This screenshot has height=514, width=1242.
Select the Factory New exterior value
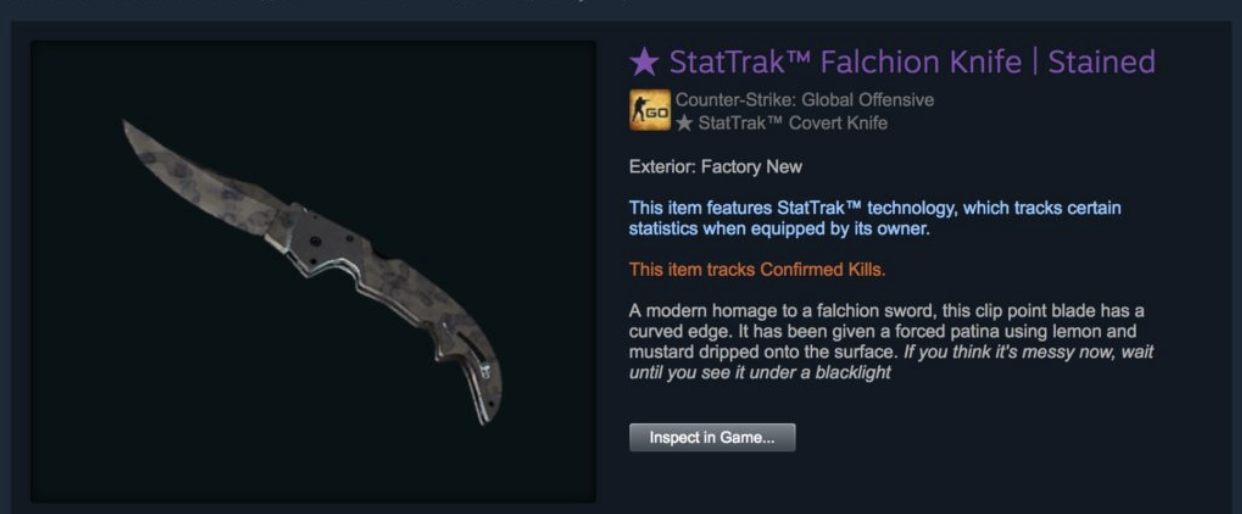point(751,167)
